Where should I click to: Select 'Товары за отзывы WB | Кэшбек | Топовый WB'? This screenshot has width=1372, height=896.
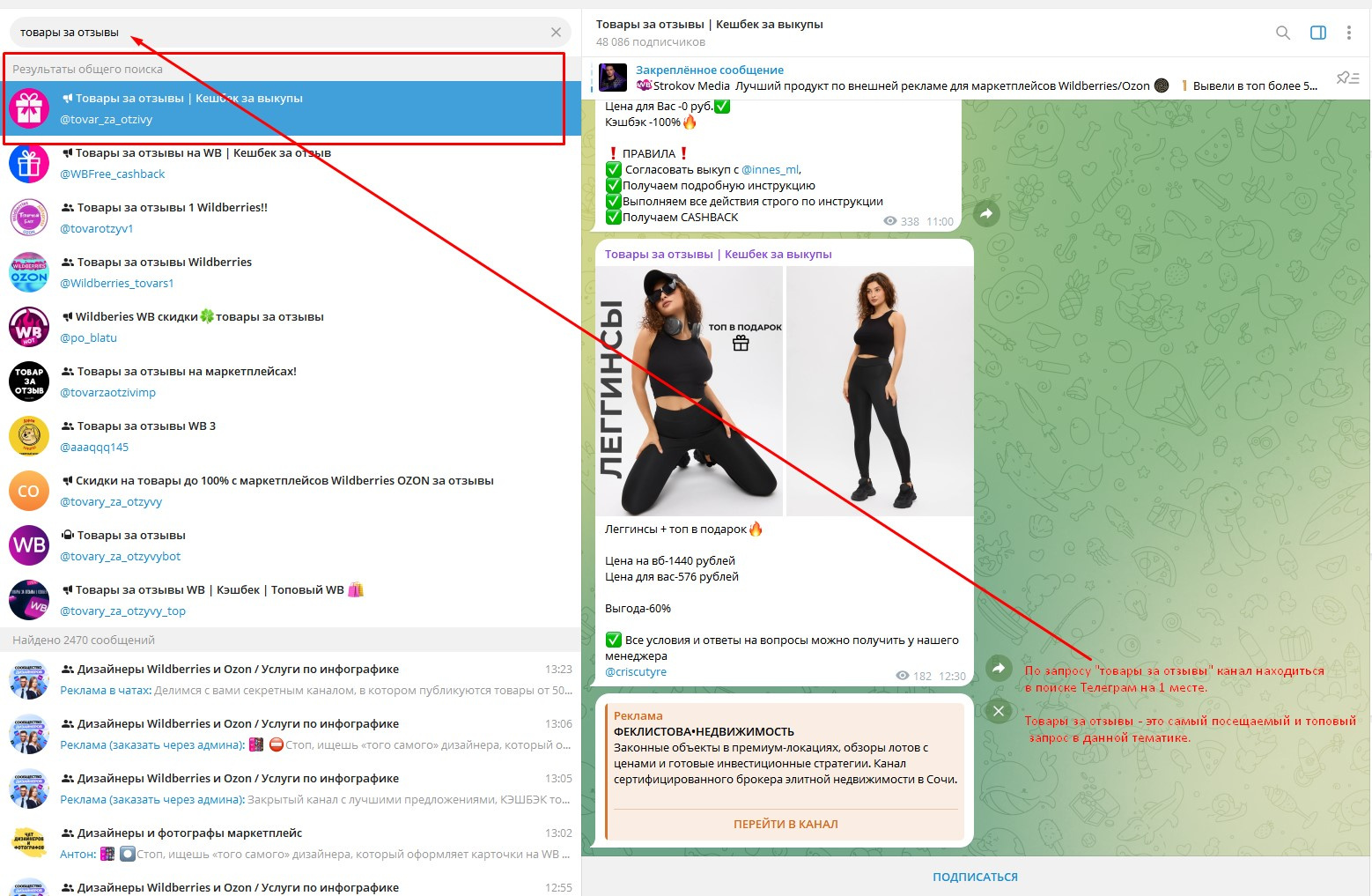point(291,600)
